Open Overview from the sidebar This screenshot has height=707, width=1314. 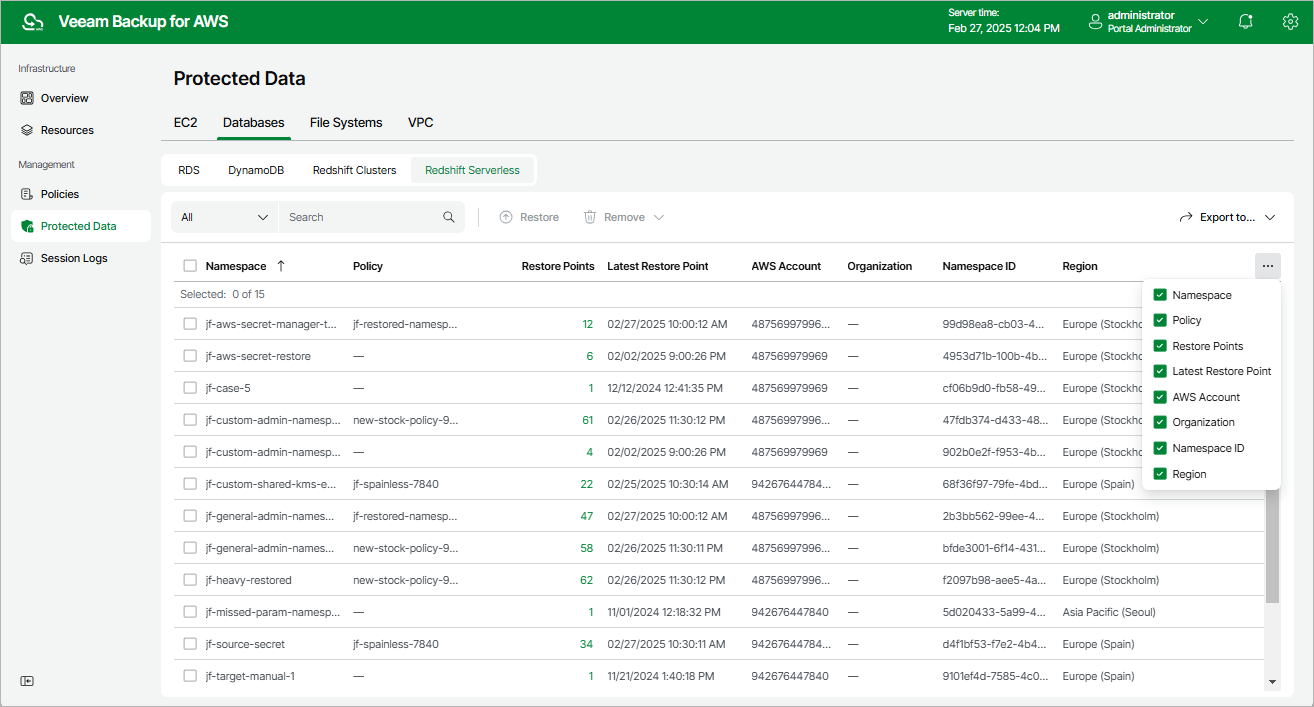[x=64, y=98]
